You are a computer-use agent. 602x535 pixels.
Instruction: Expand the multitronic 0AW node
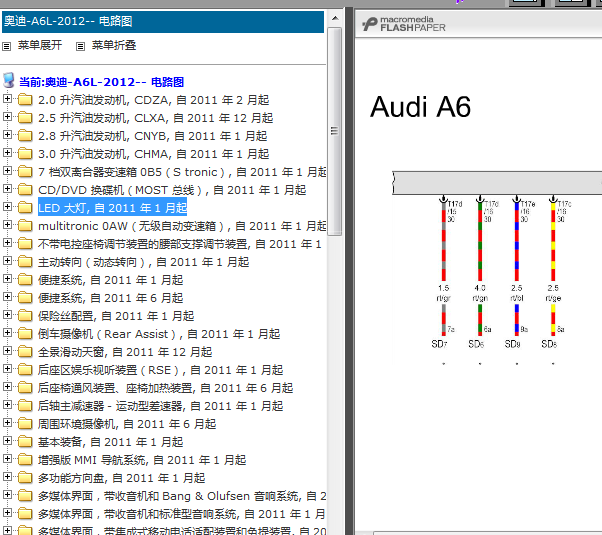[x=7, y=225]
